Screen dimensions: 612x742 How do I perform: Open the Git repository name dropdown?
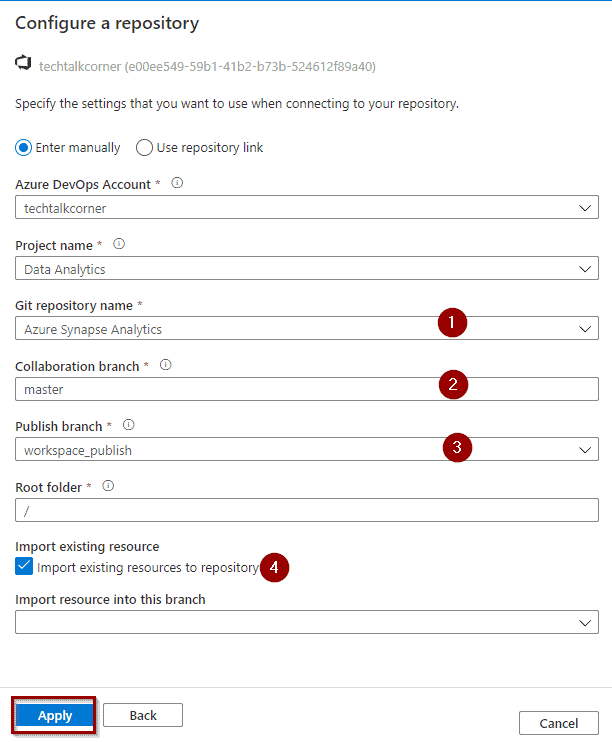pyautogui.click(x=307, y=328)
